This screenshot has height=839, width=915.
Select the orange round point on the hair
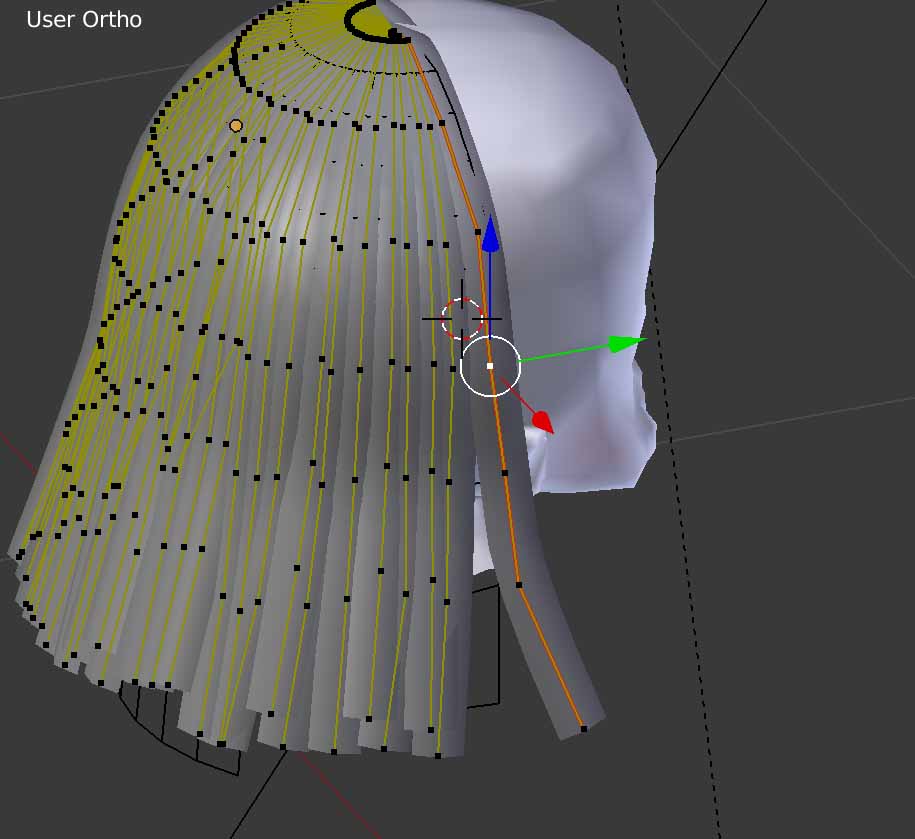pos(236,126)
